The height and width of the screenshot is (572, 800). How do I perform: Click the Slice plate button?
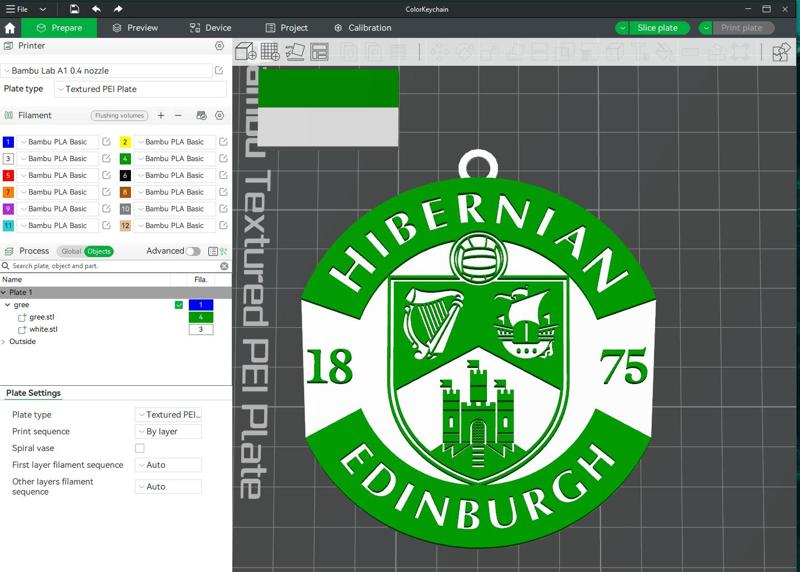657,28
